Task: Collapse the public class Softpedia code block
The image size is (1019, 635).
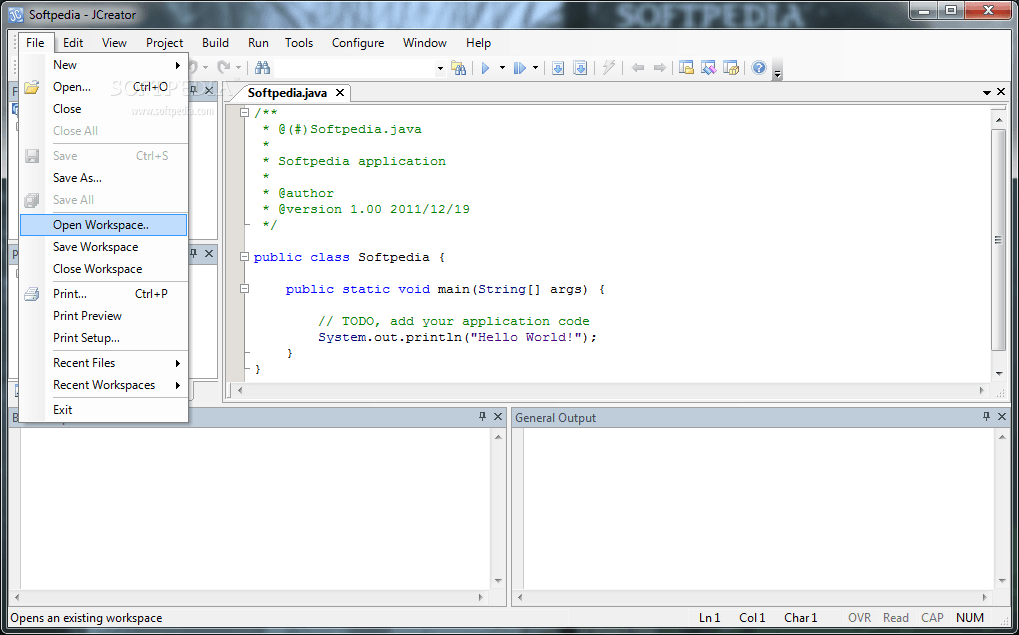Action: point(243,257)
